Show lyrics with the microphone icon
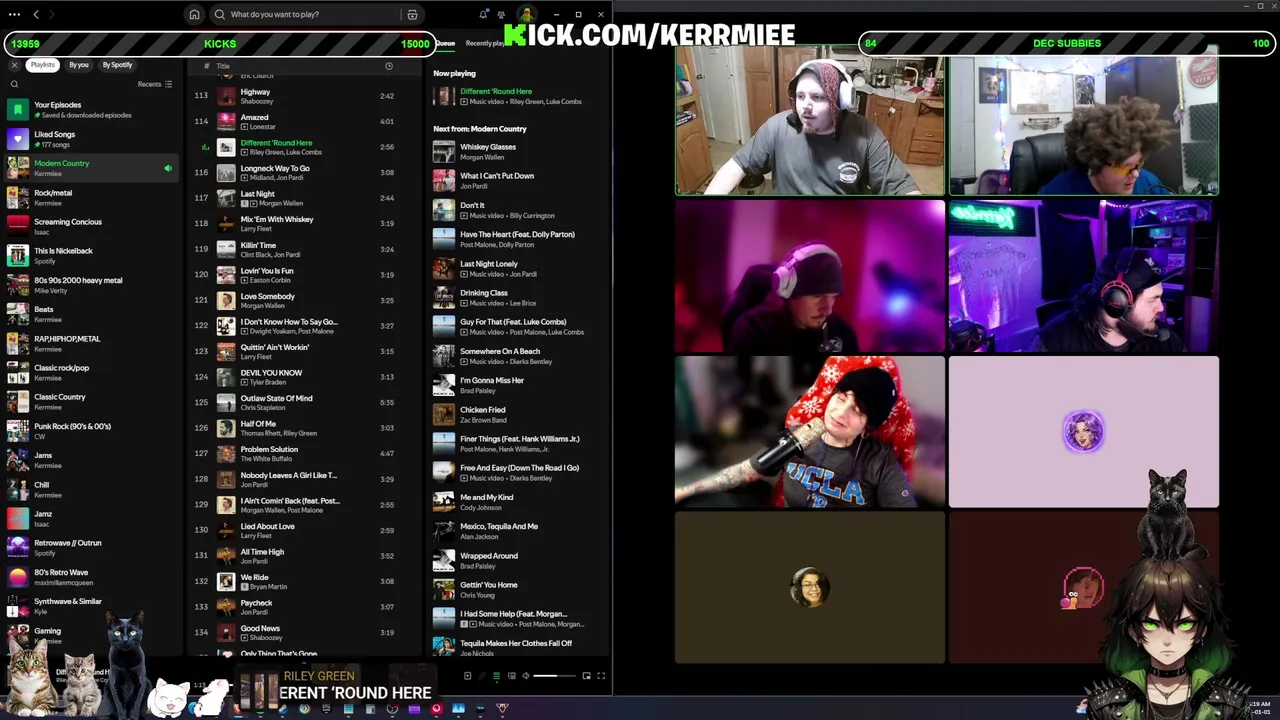 pos(482,676)
